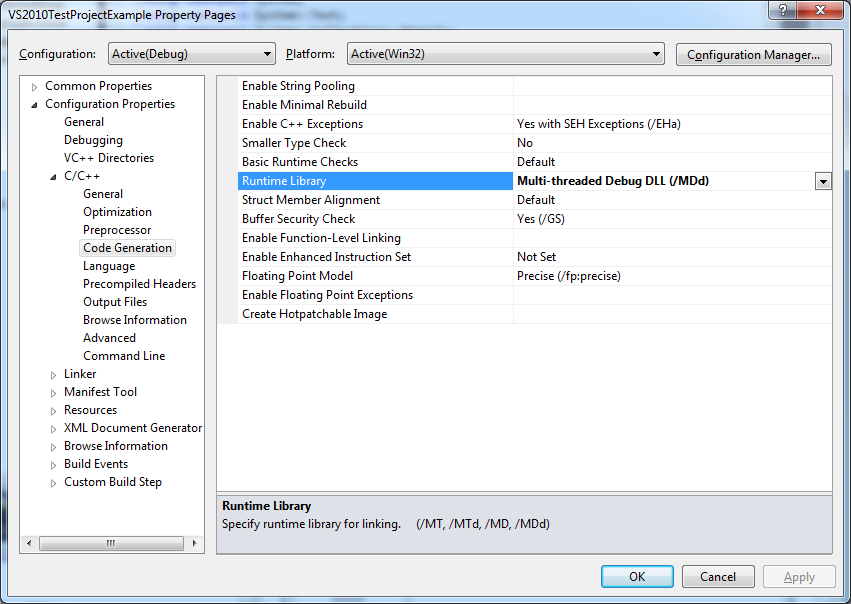Open the Runtime Library value dropdown arrow

click(823, 181)
